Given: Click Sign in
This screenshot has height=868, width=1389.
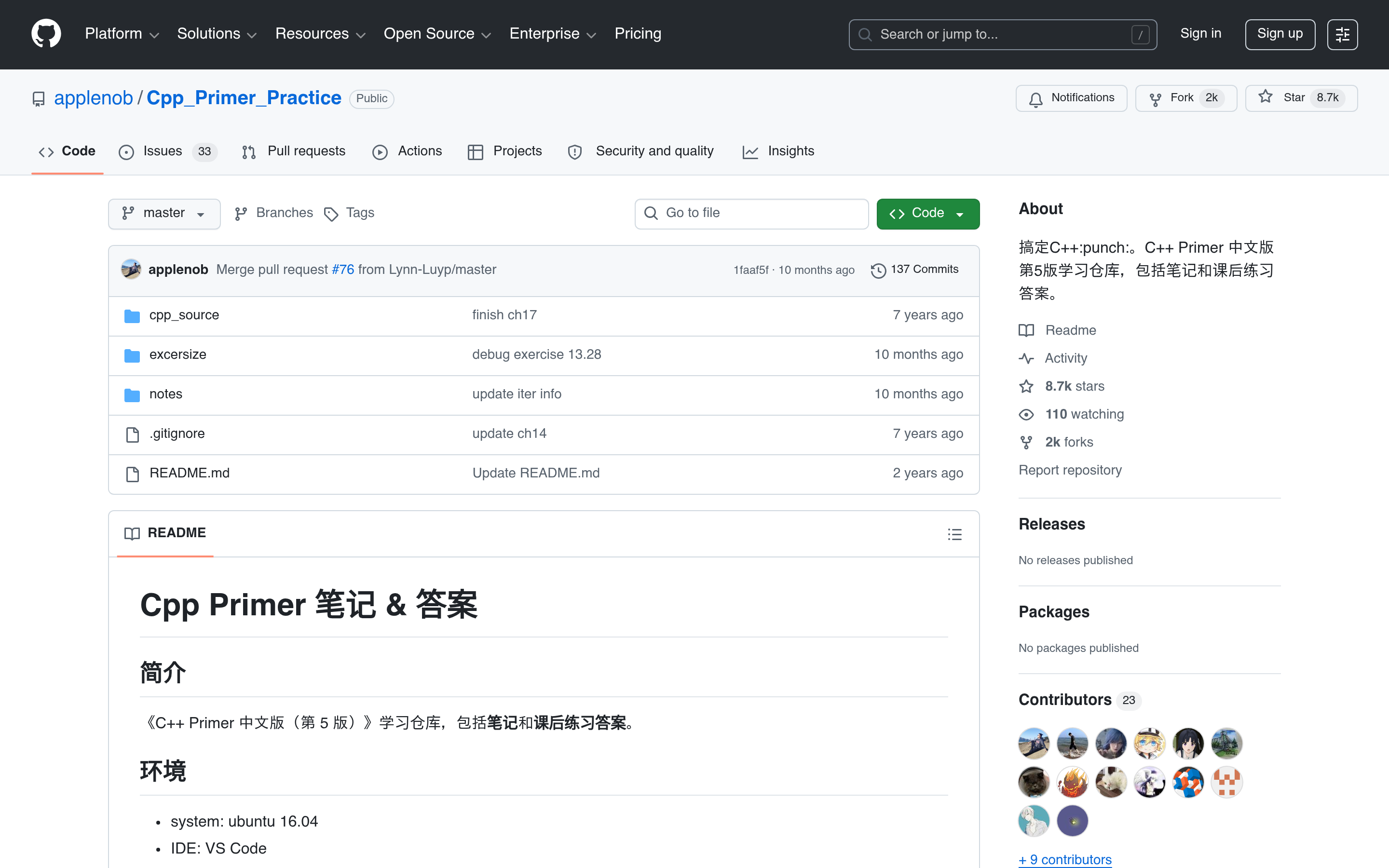Looking at the screenshot, I should click(x=1200, y=34).
